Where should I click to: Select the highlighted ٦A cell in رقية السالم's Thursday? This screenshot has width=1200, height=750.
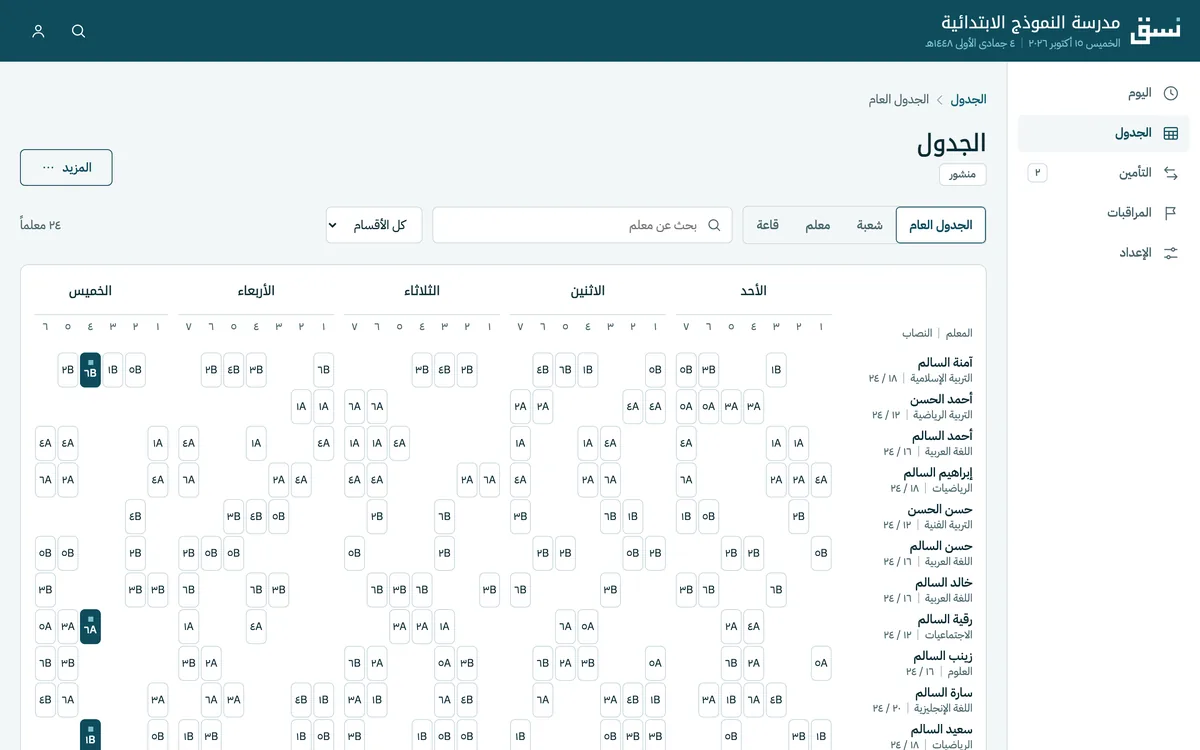(x=90, y=627)
